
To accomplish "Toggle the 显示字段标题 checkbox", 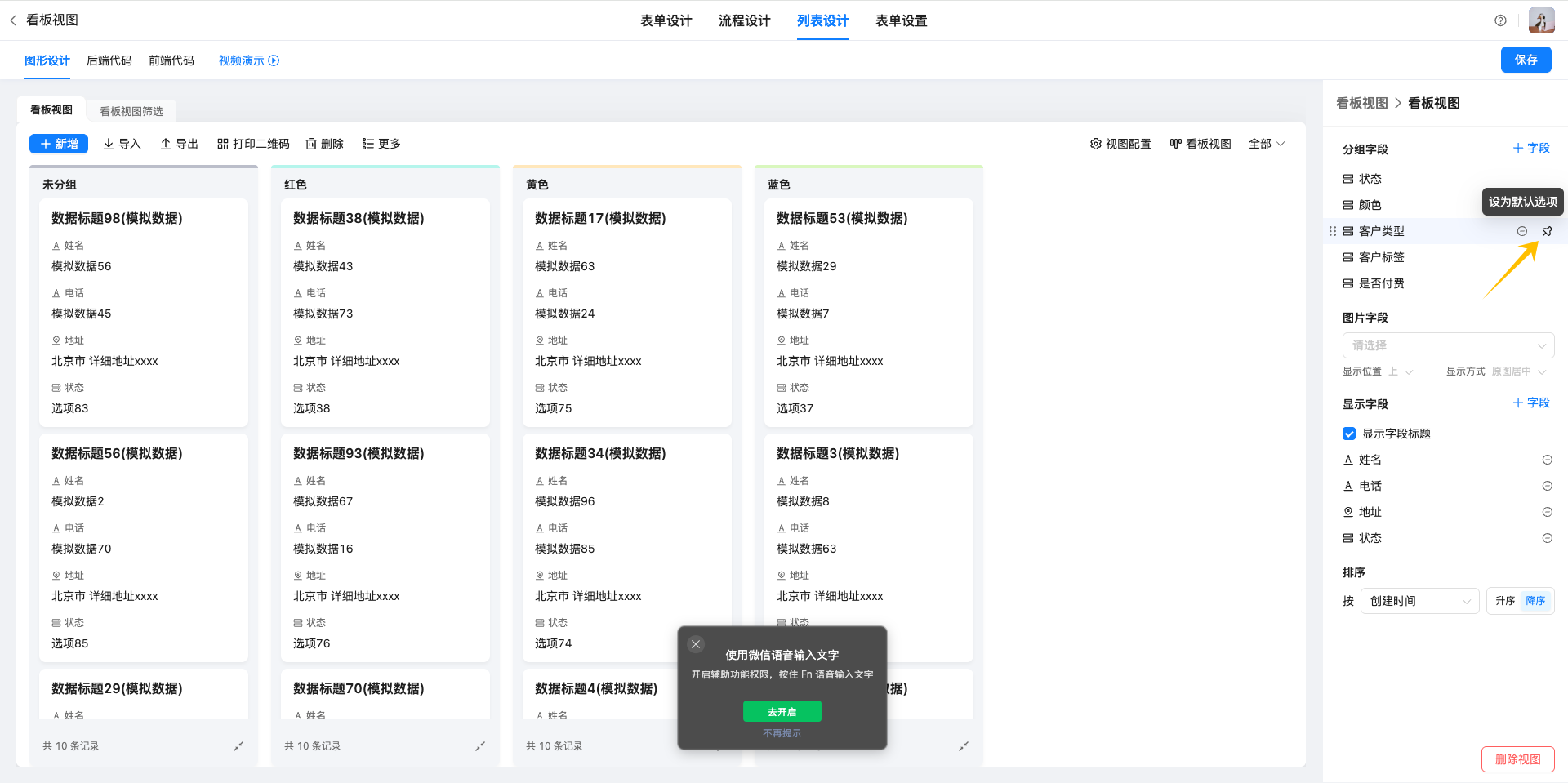I will [1349, 434].
